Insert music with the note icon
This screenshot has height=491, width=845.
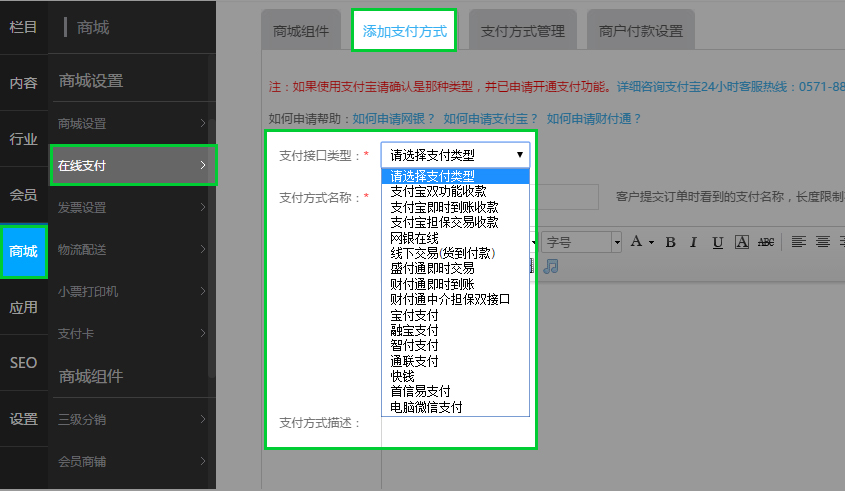tap(551, 266)
